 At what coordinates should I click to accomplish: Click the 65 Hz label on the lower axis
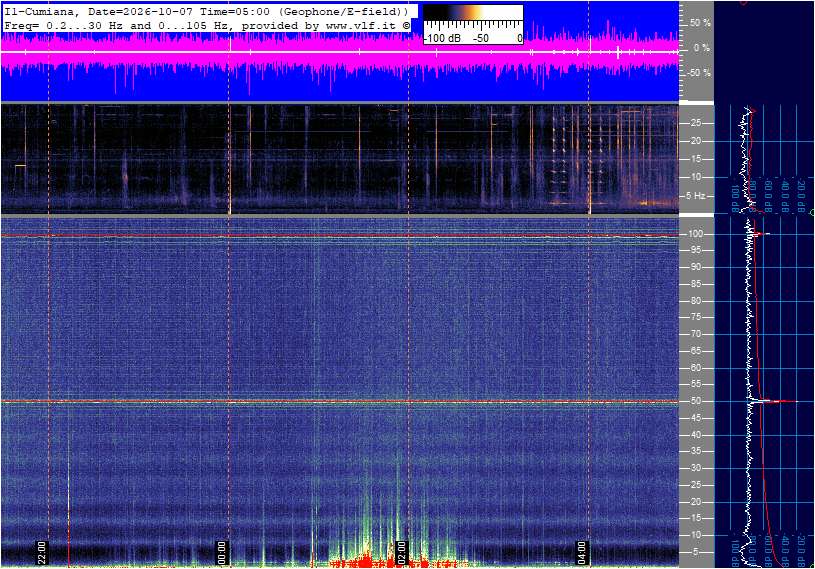695,351
